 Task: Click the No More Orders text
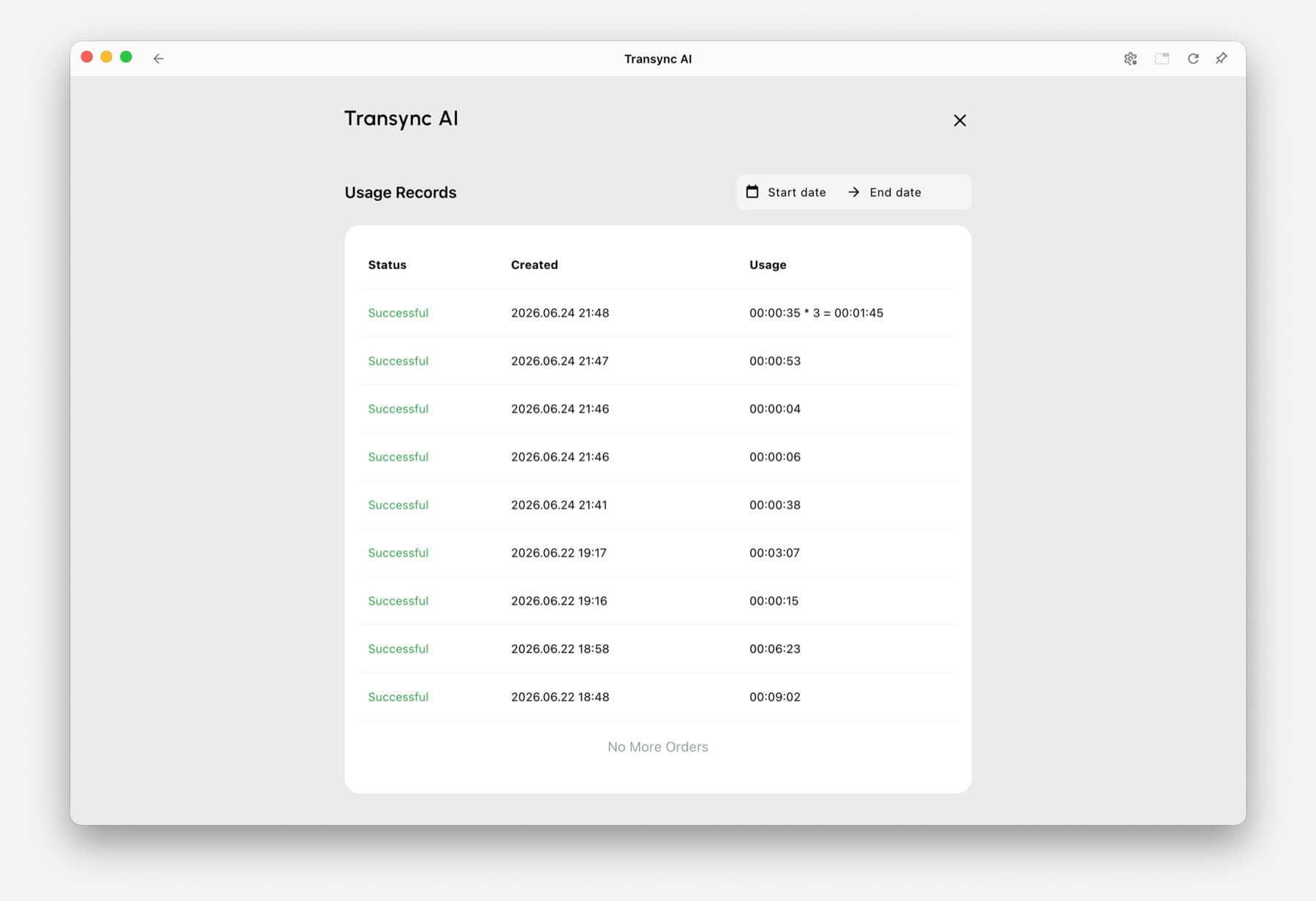657,747
